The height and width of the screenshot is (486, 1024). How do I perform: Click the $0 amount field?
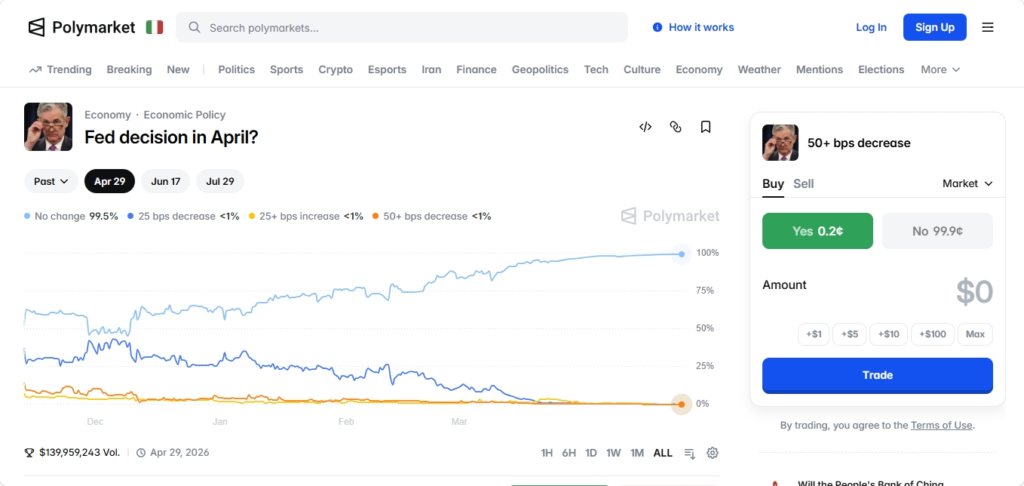click(x=974, y=292)
